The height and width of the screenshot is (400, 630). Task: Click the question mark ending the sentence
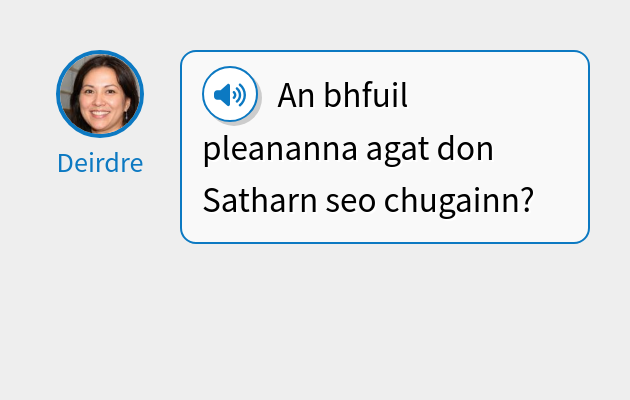tap(524, 203)
